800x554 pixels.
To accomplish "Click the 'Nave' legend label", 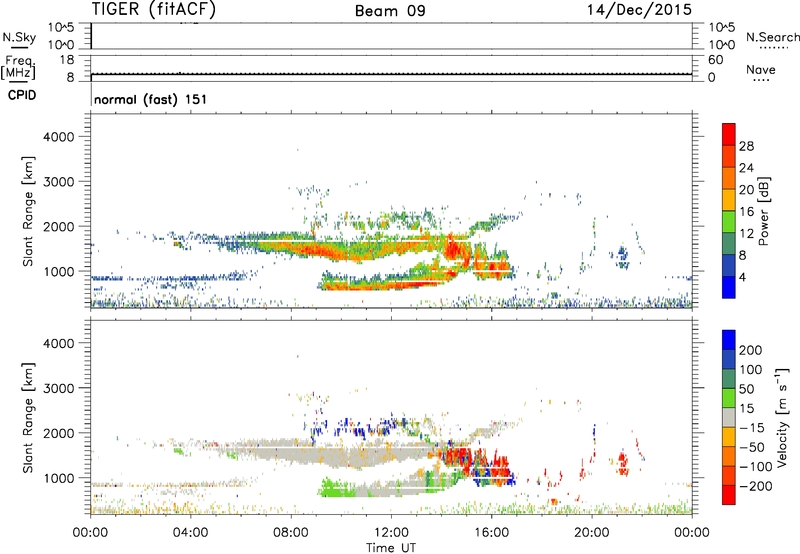I will coord(761,70).
